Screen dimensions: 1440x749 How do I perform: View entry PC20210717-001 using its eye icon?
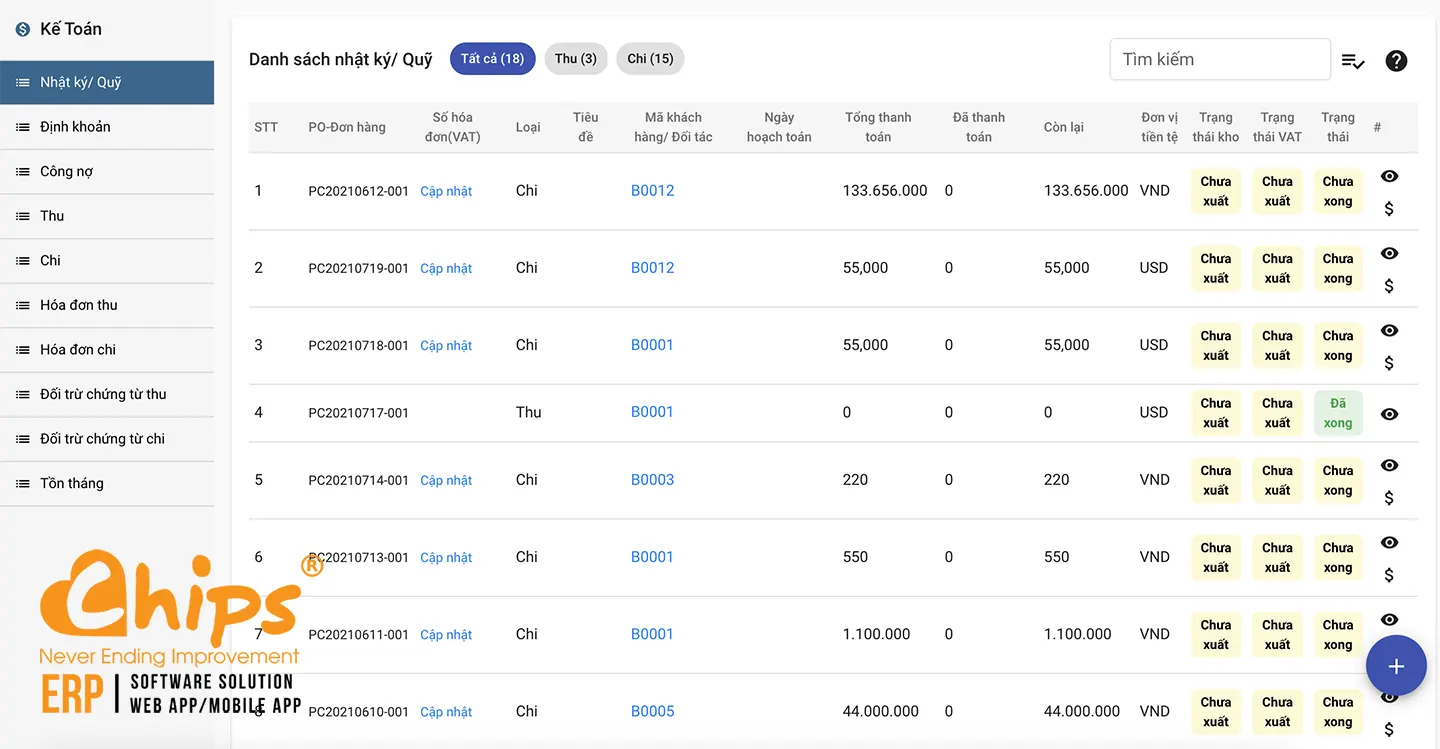tap(1389, 414)
